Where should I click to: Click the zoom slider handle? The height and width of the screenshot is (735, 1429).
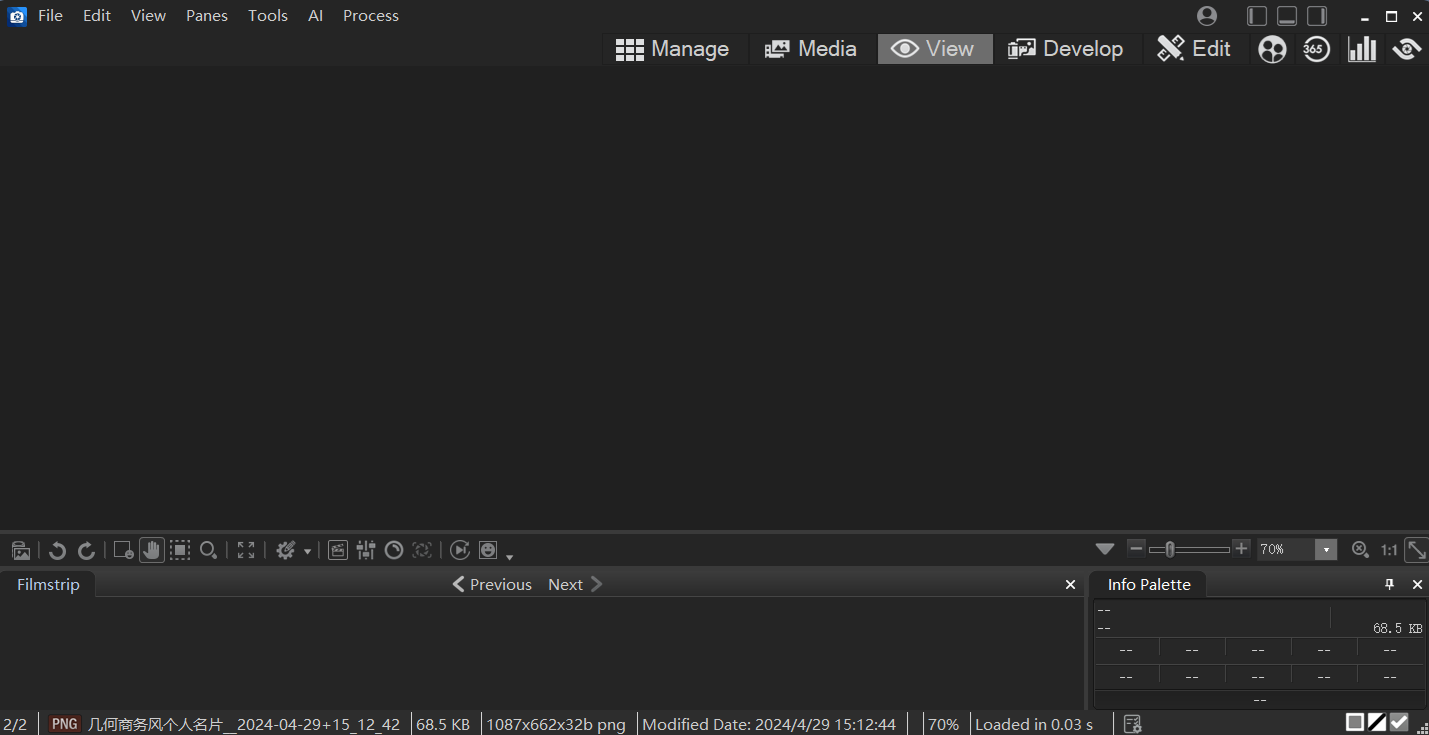(x=1169, y=549)
